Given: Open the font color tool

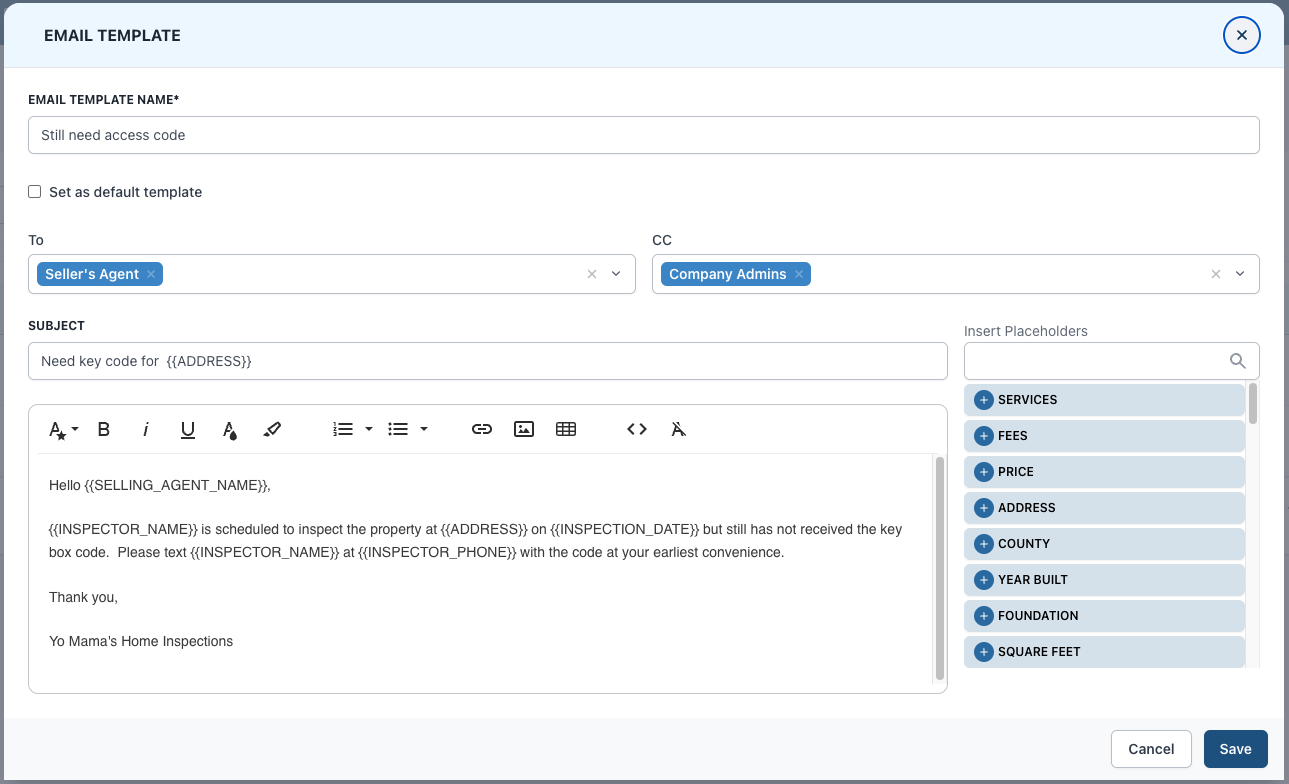Looking at the screenshot, I should coord(228,428).
